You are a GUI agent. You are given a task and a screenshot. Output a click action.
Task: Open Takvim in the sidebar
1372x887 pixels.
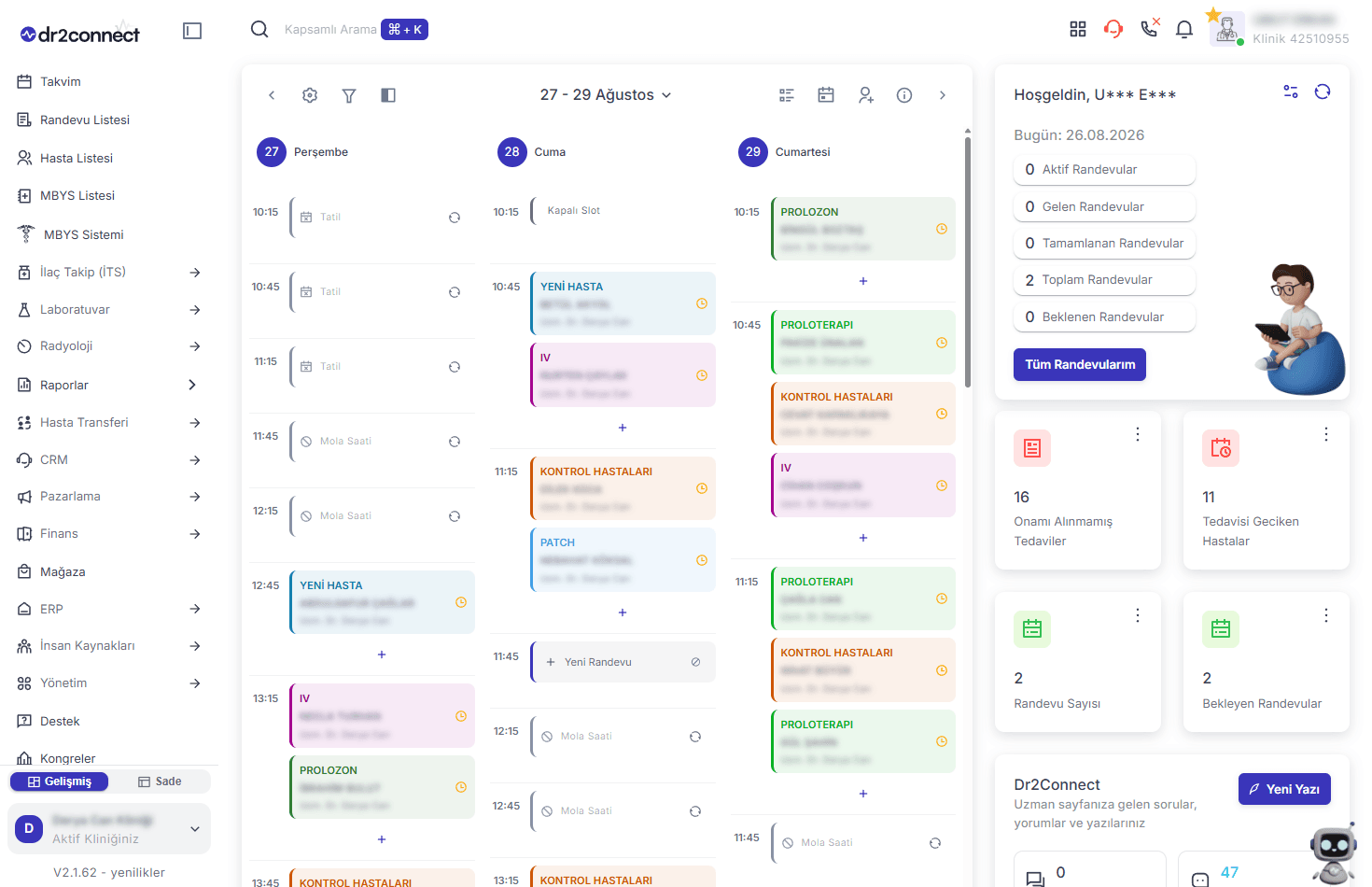point(61,82)
